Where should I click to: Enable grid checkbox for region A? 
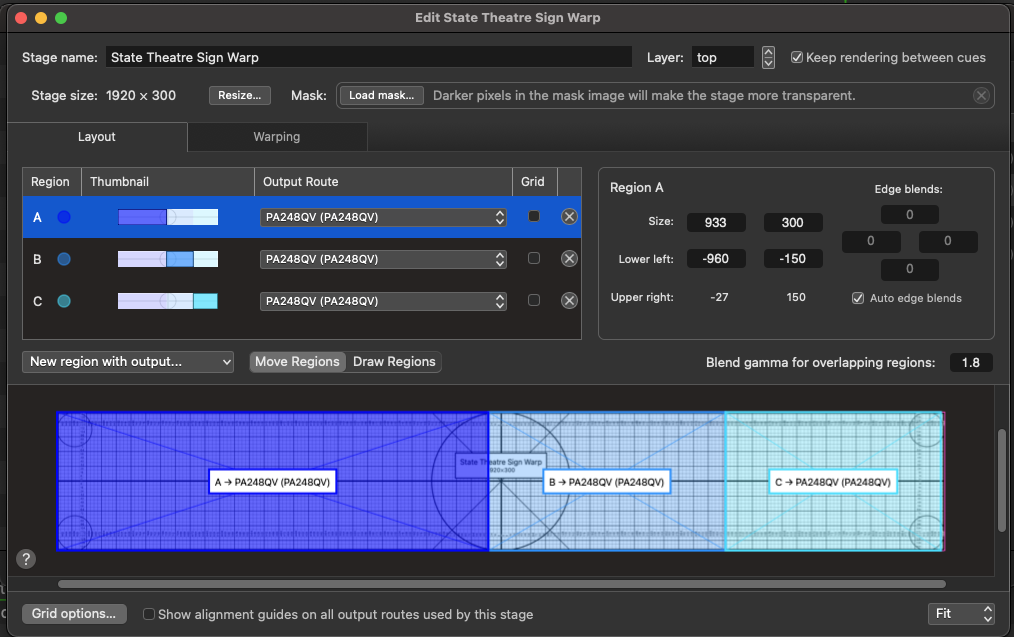534,216
